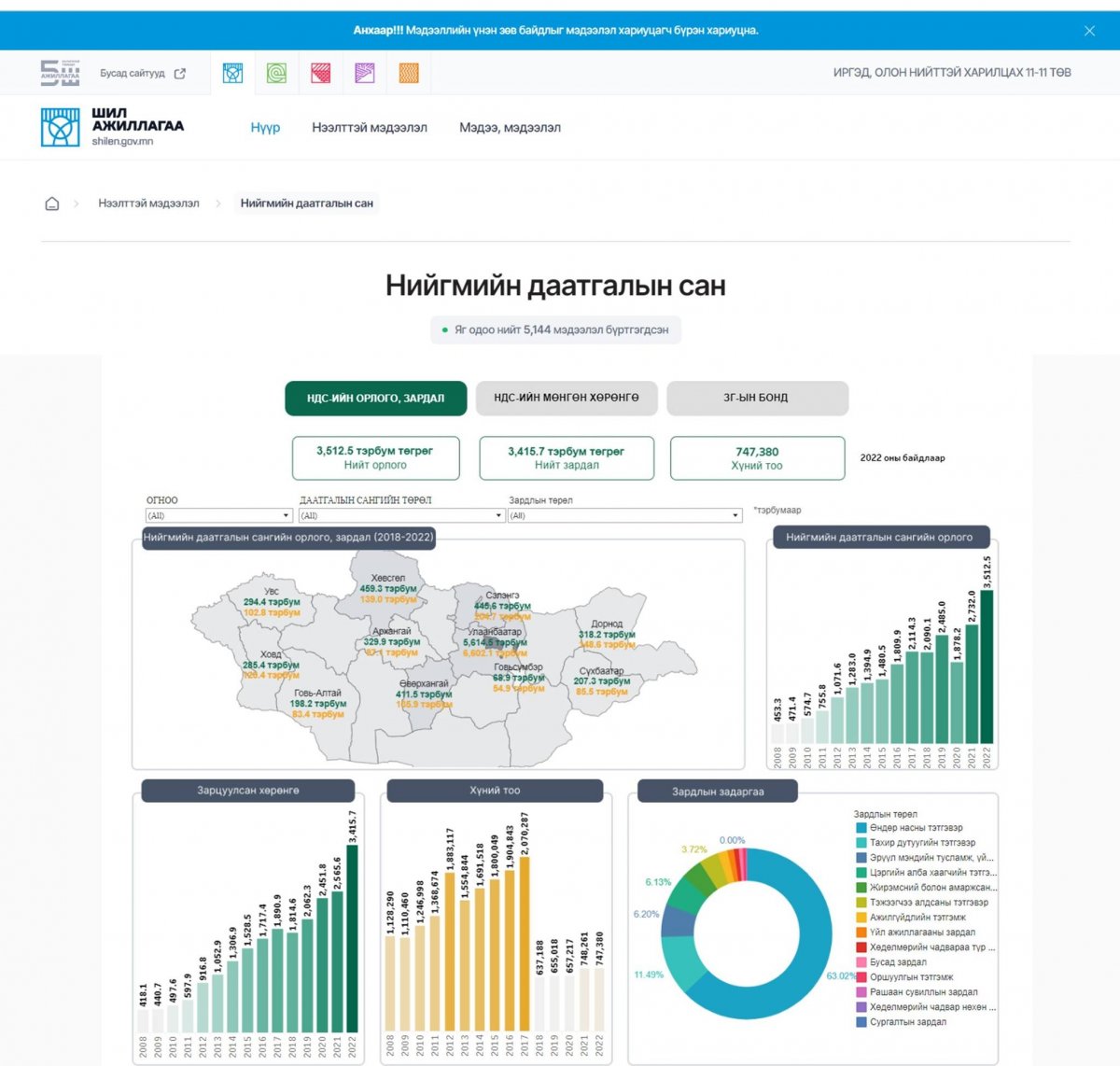Click the home icon in breadcrumb

tap(52, 203)
